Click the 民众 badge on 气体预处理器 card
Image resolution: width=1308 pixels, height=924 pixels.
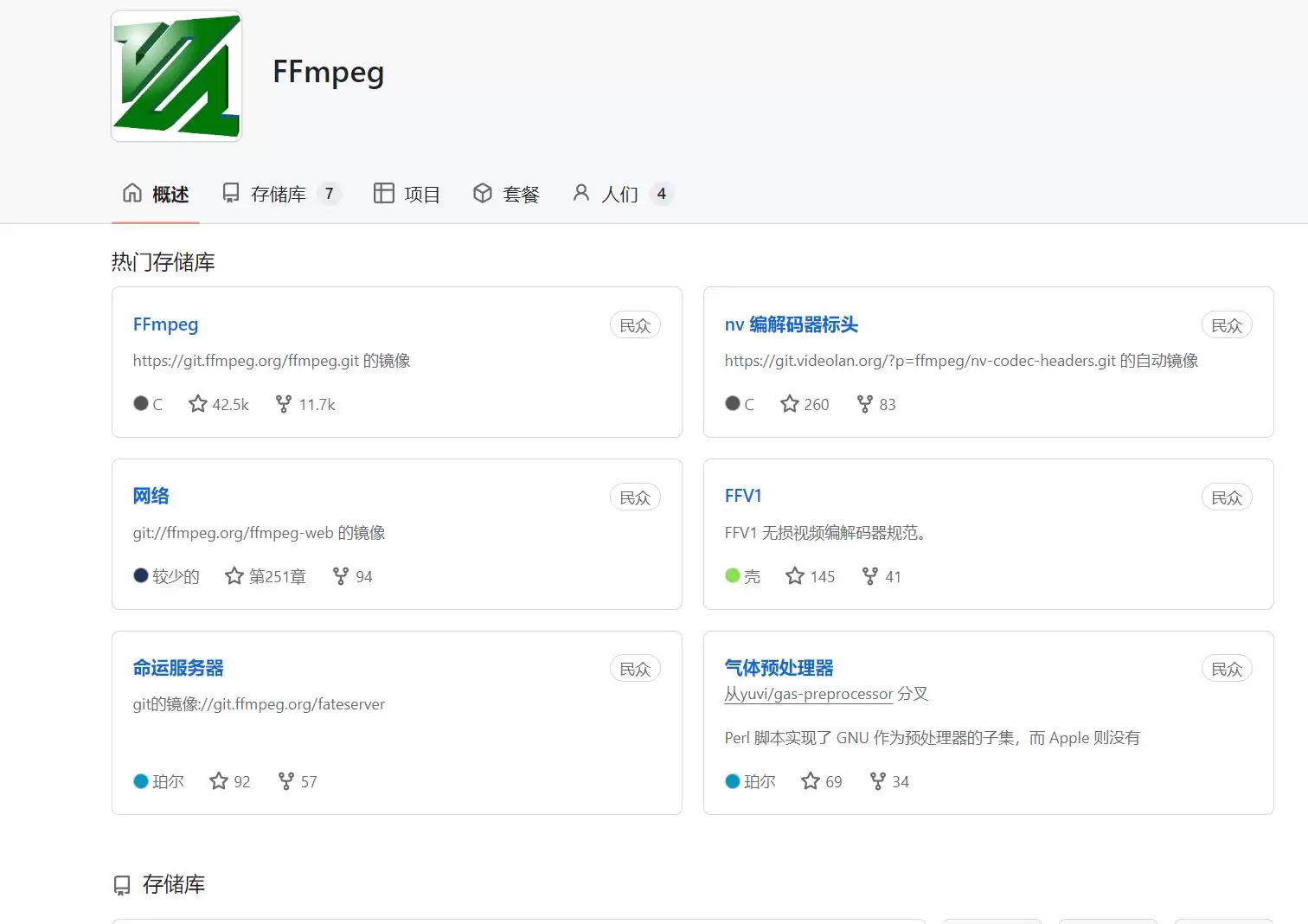coord(1227,669)
